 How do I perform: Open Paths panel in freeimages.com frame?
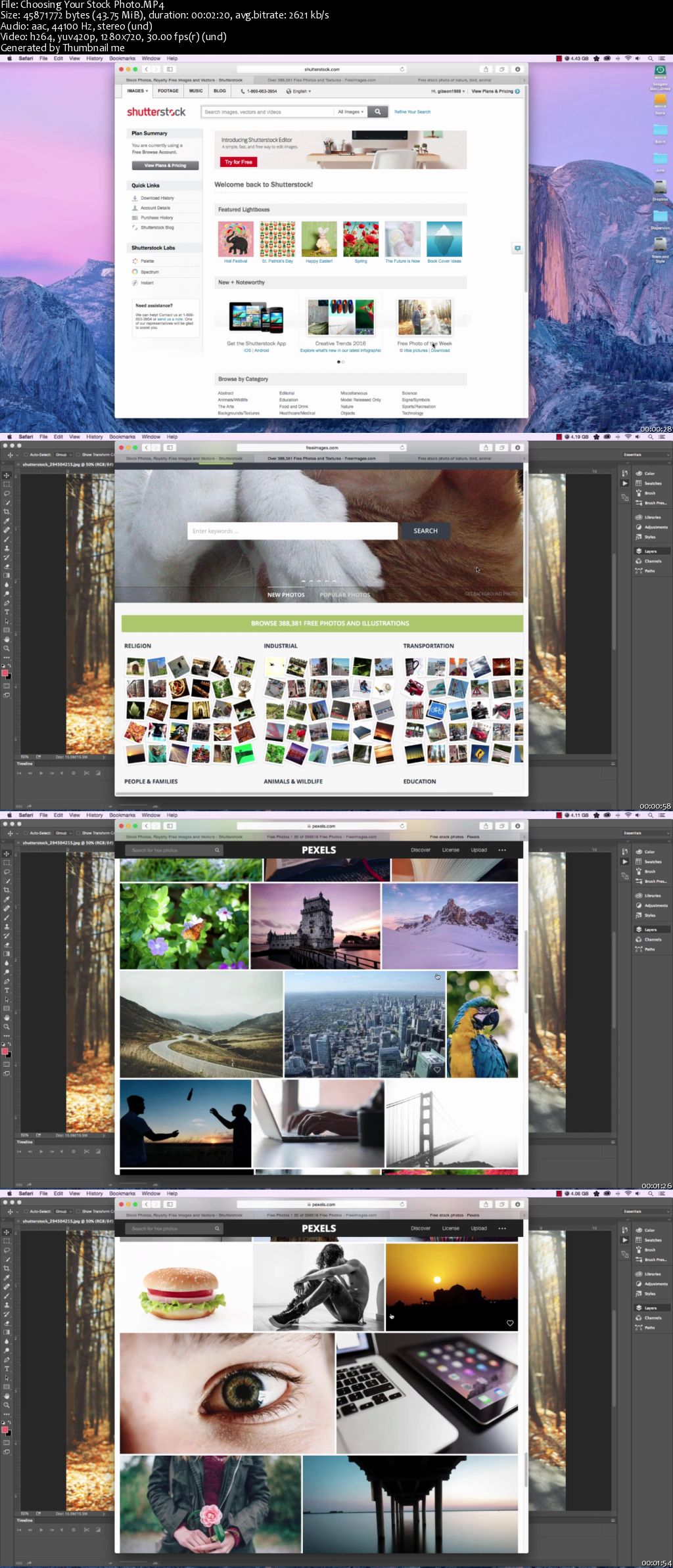tap(649, 571)
